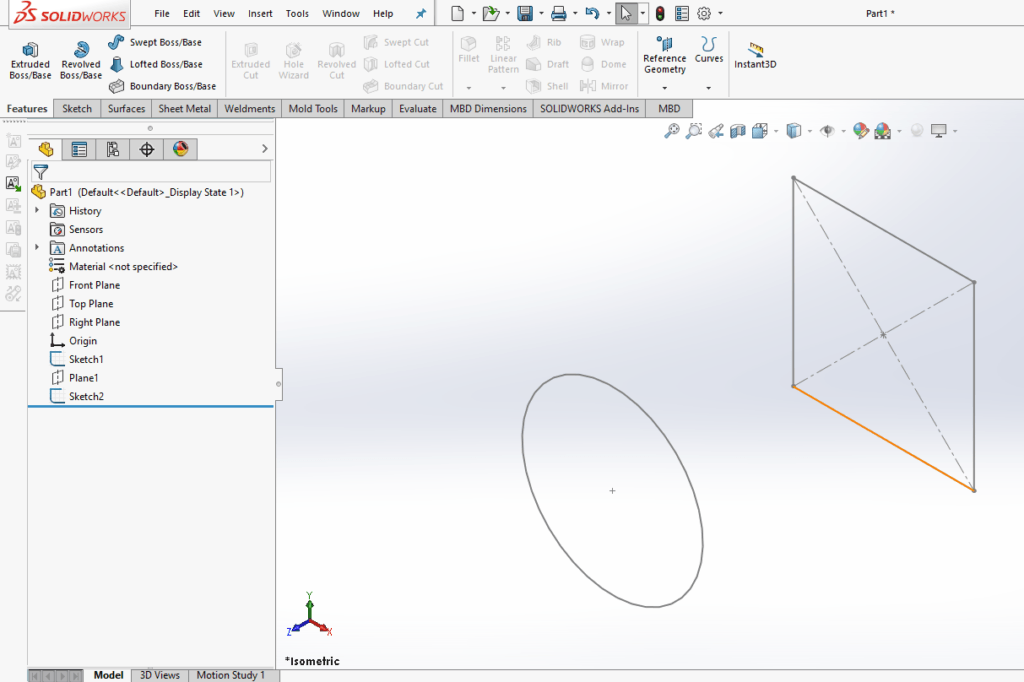1024x682 pixels.
Task: Click the filter icon in tree
Action: click(40, 172)
